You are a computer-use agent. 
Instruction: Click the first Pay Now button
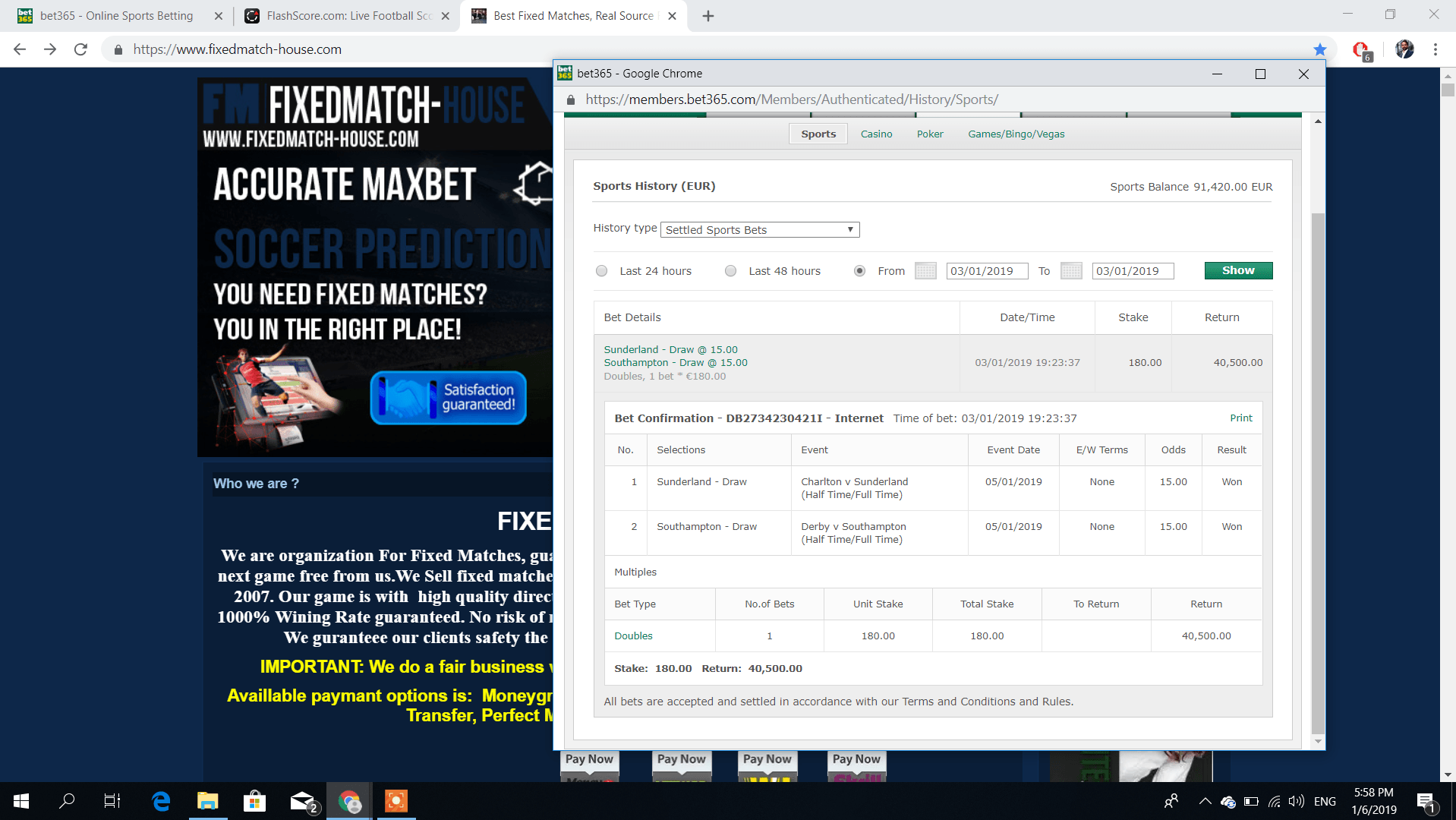[589, 759]
